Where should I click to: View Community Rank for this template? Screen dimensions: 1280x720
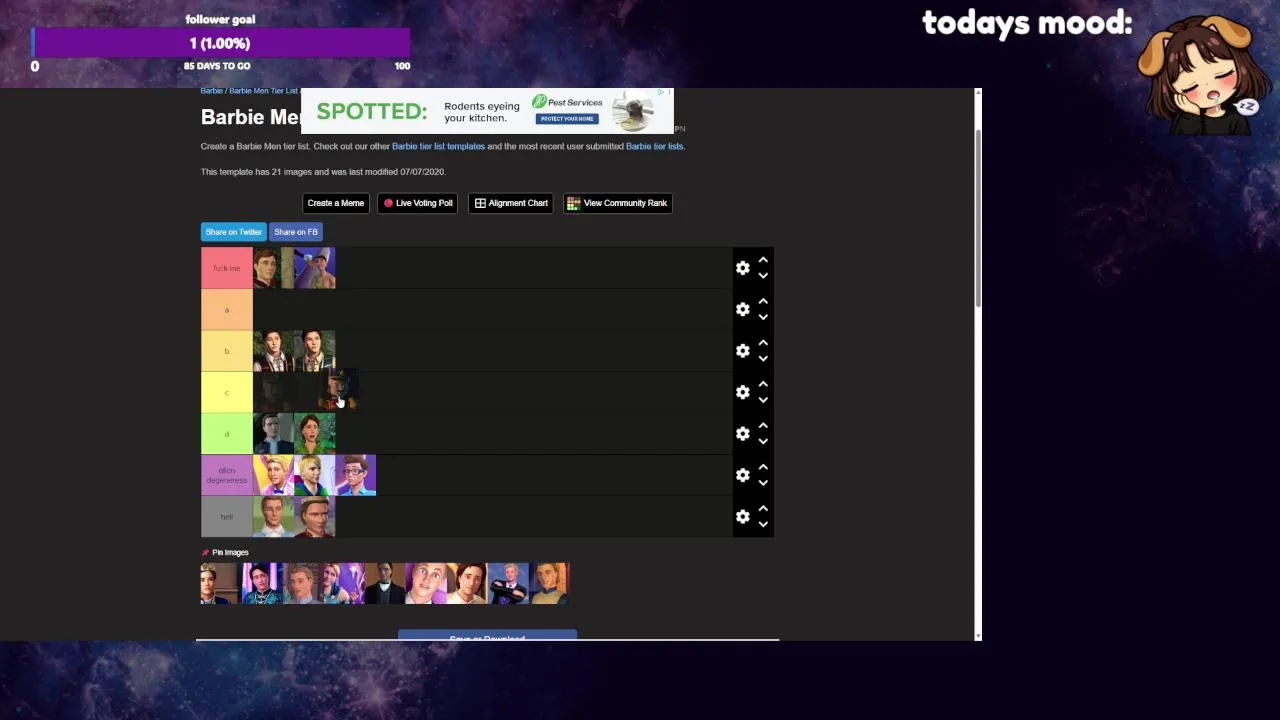click(x=618, y=203)
